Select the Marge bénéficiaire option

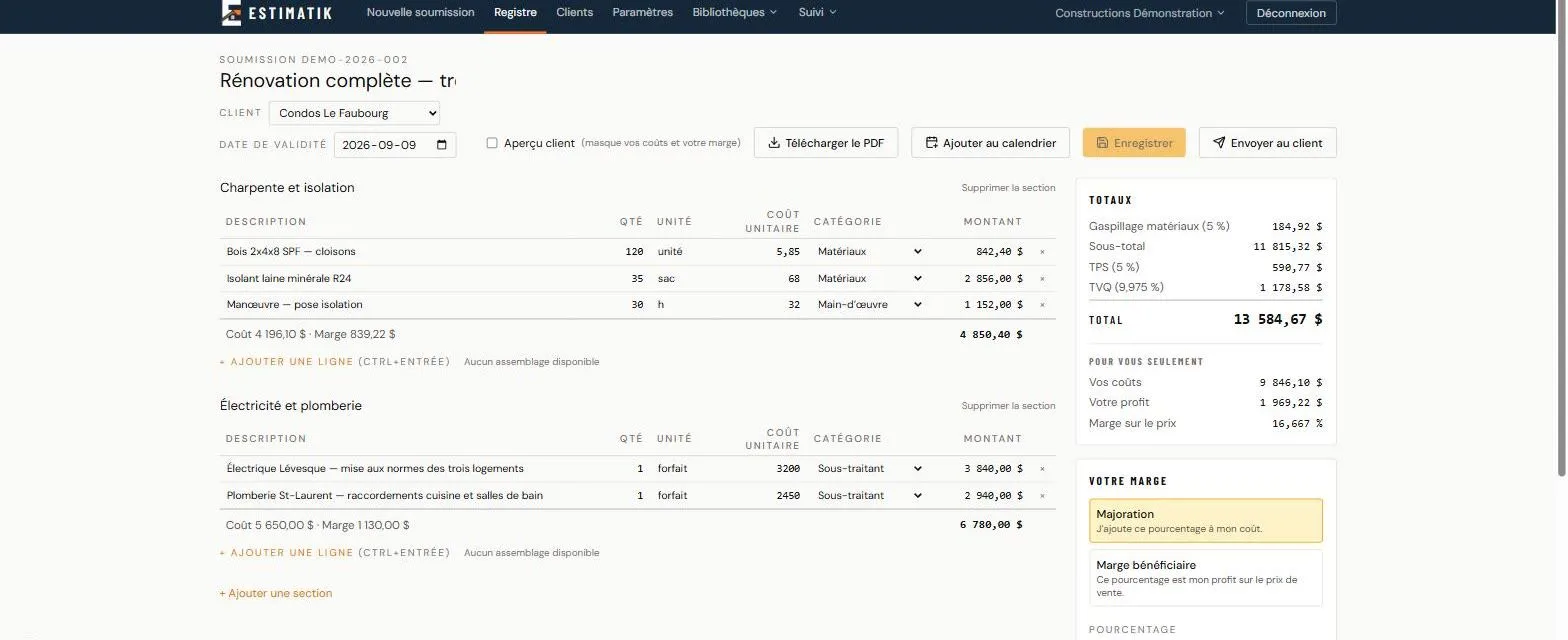click(x=1205, y=578)
